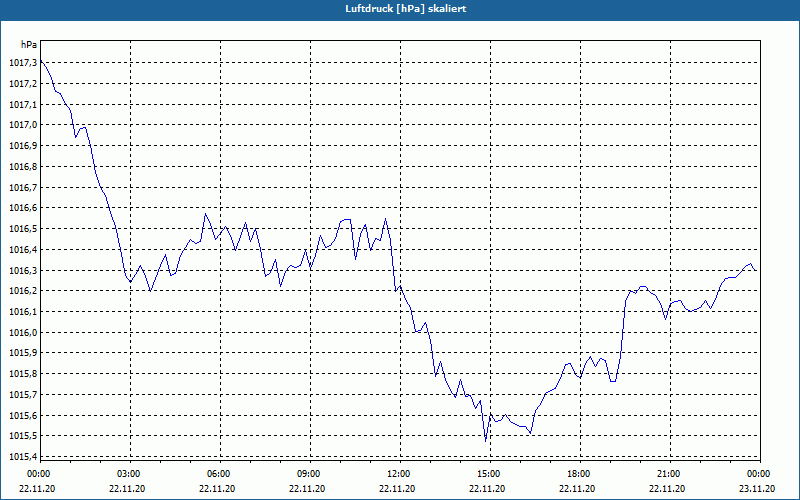Screen dimensions: 800x500
Task: Click the 1015,7 axis label
Action: coord(23,394)
